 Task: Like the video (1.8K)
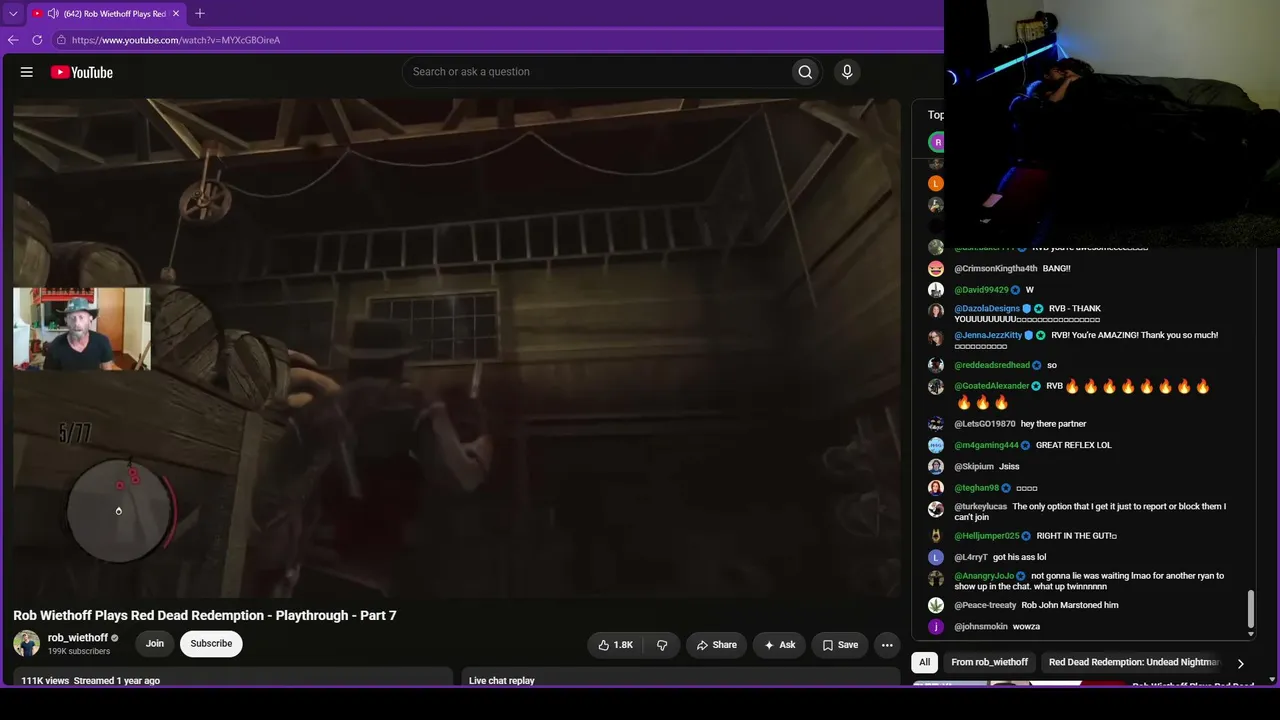tap(615, 645)
